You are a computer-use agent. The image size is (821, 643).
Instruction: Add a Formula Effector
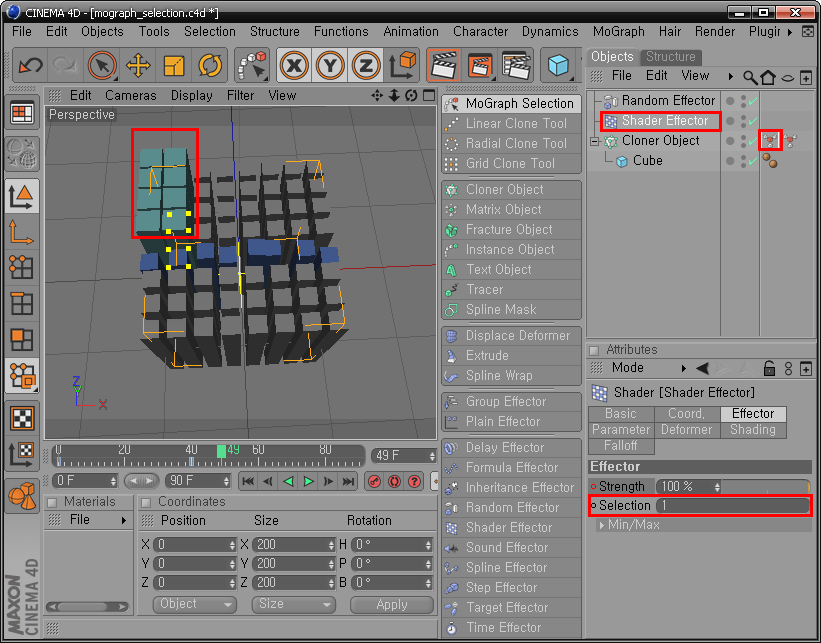[512, 468]
